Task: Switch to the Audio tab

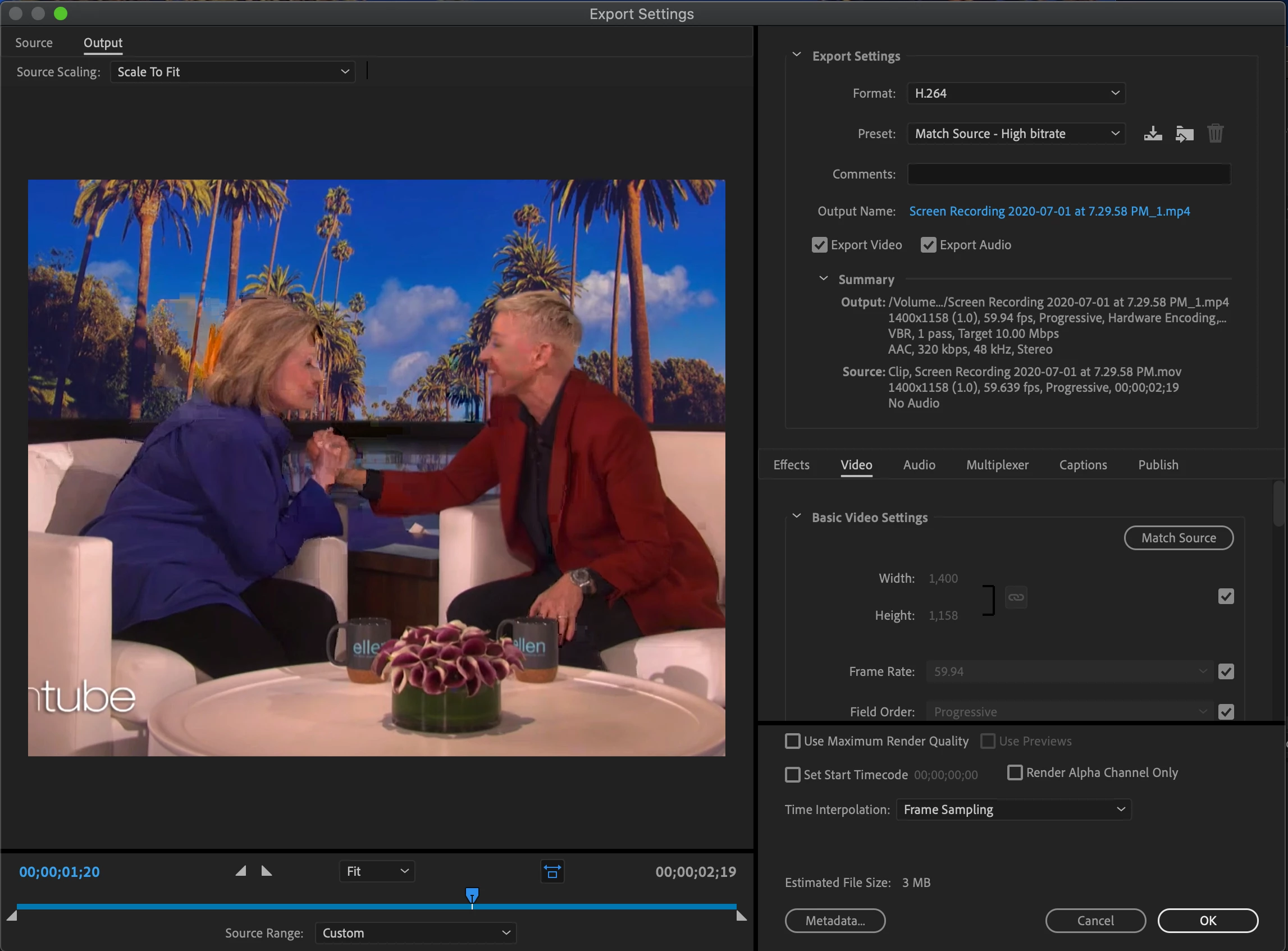Action: point(919,465)
